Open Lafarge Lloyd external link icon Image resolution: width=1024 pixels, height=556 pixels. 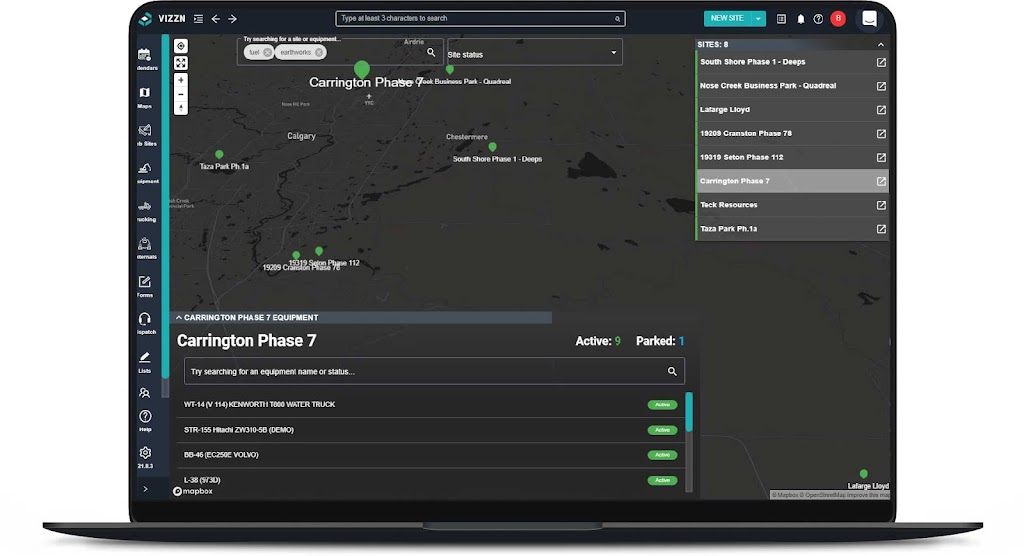tap(881, 110)
